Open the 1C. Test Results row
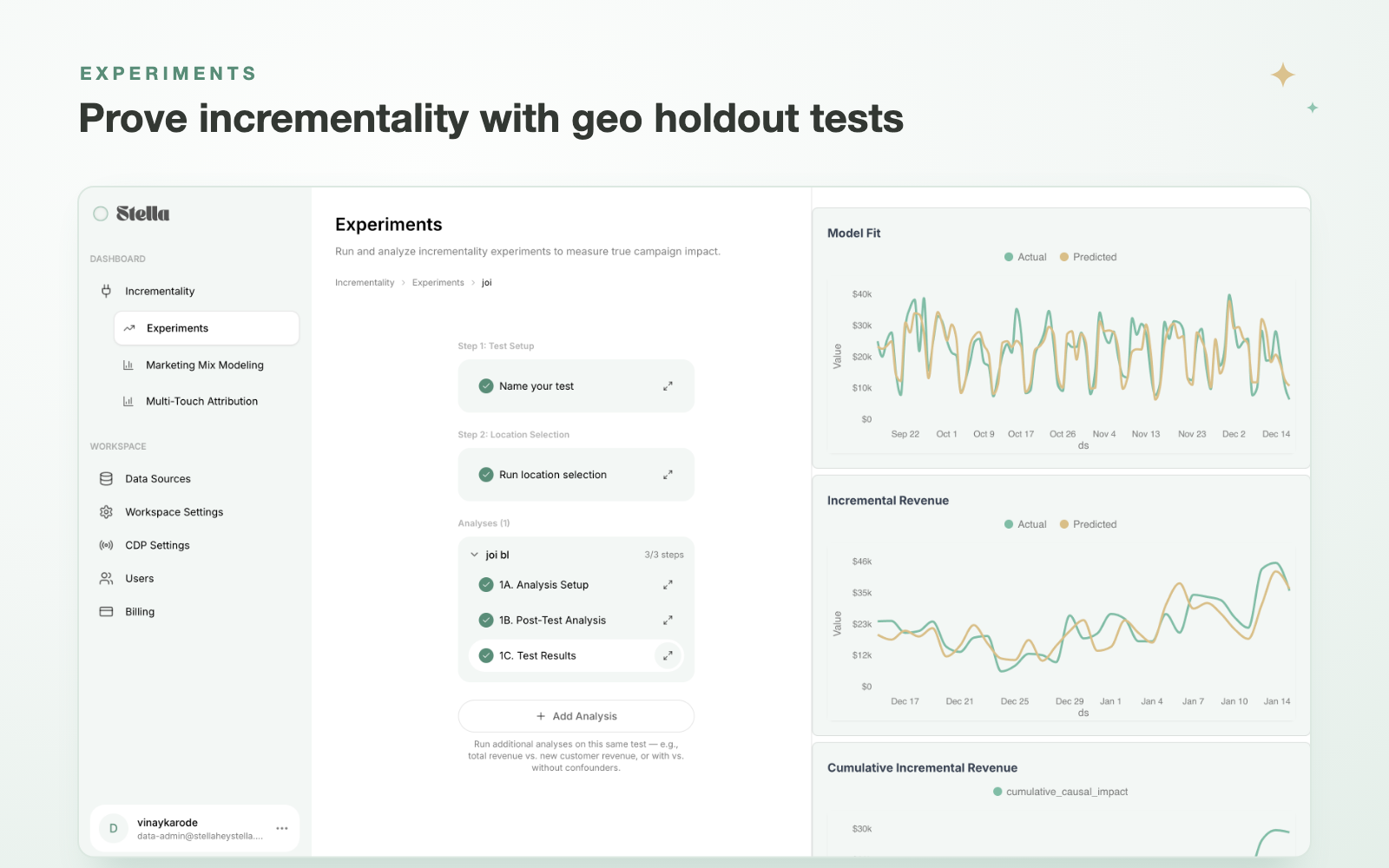Image resolution: width=1389 pixels, height=868 pixels. (576, 656)
